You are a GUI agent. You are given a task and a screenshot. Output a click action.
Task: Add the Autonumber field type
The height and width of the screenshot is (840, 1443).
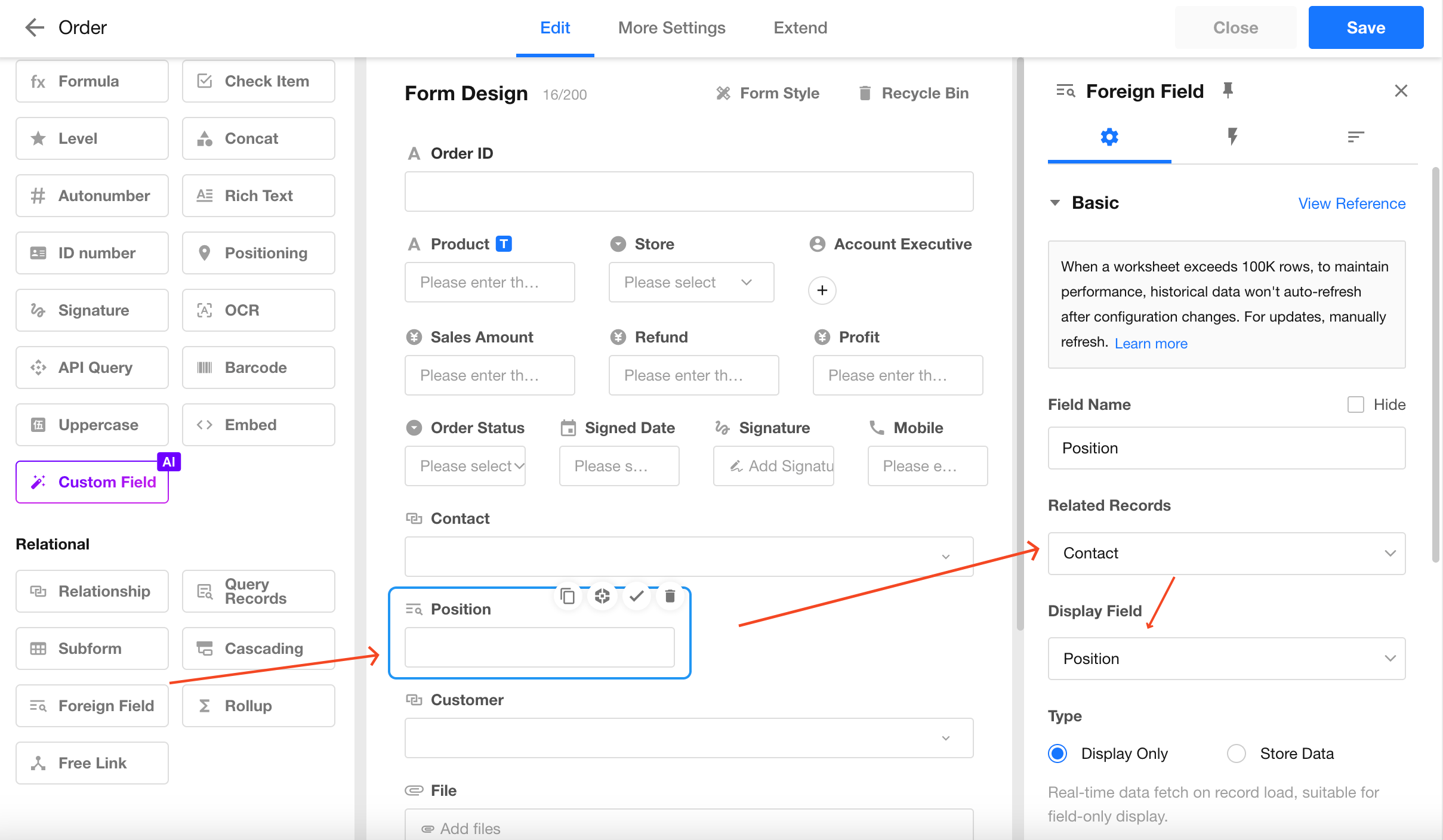(92, 196)
